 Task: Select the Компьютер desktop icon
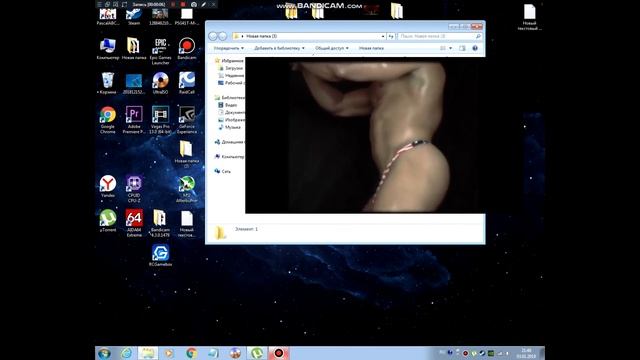click(x=108, y=49)
